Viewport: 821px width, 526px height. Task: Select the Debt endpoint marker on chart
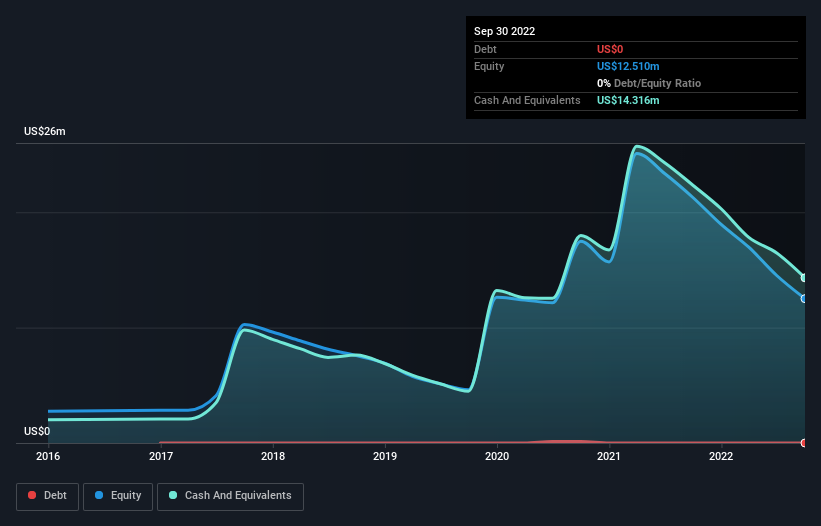coord(804,443)
